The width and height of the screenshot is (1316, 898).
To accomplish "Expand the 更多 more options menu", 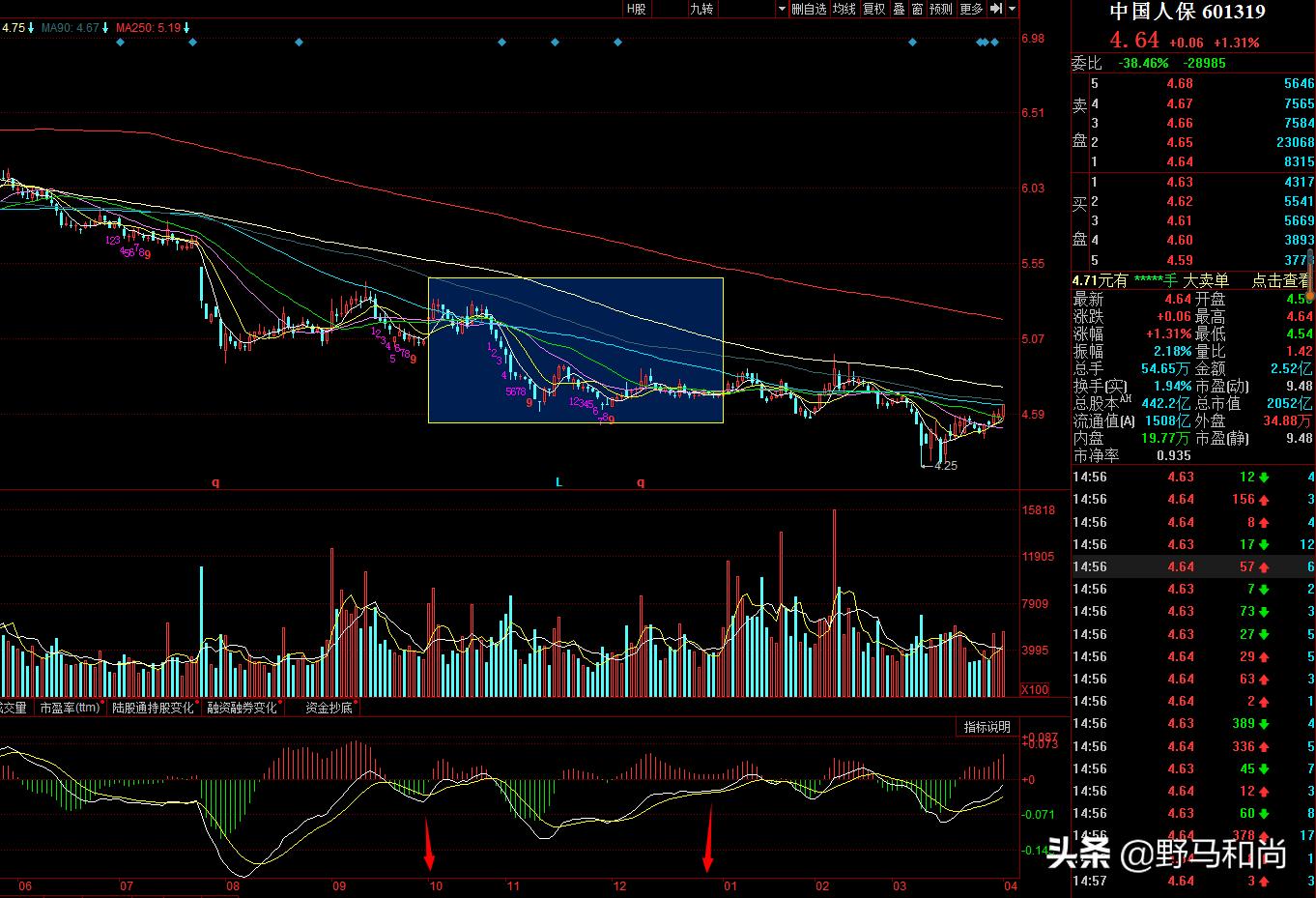I will pyautogui.click(x=971, y=9).
